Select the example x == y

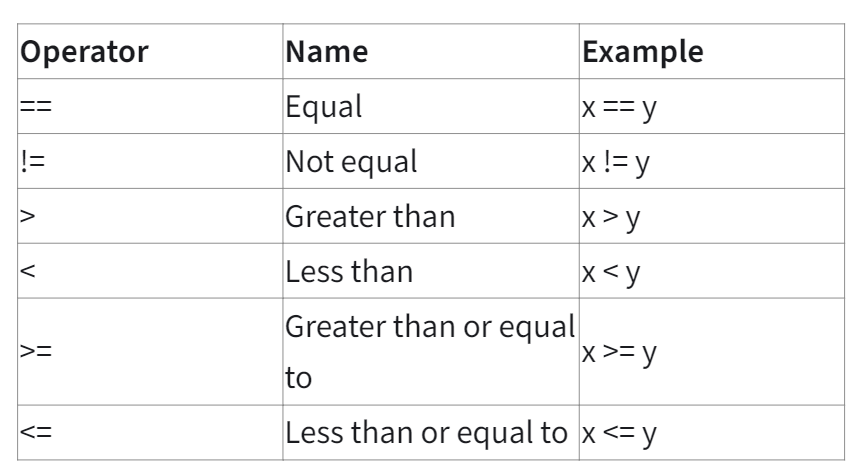[x=619, y=107]
